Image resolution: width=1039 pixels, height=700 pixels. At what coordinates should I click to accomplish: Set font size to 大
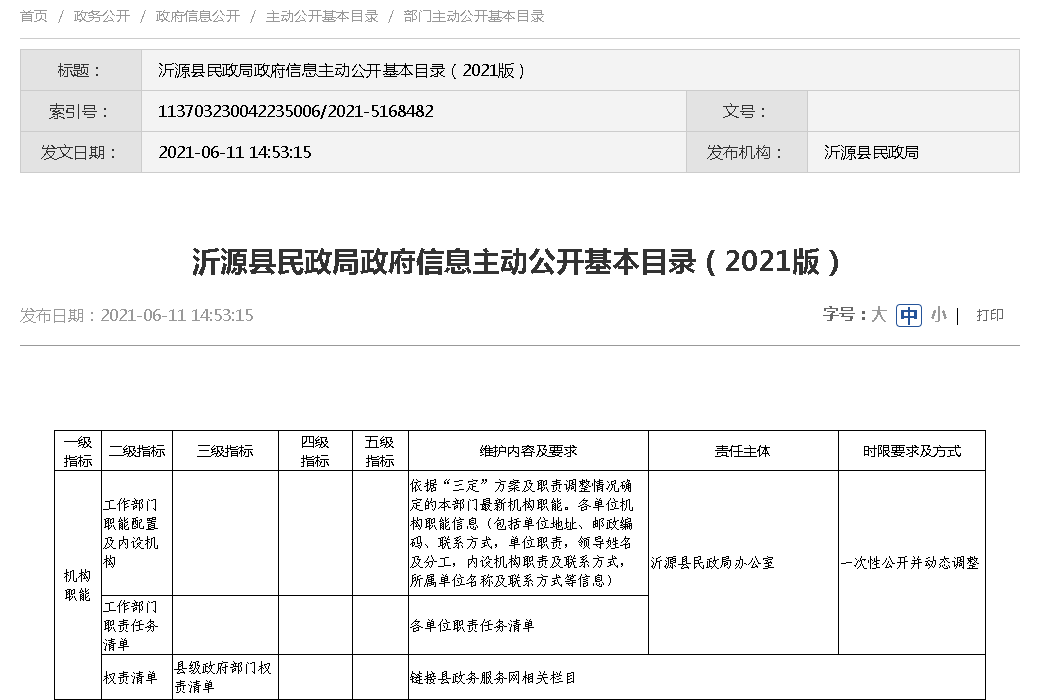[x=878, y=315]
